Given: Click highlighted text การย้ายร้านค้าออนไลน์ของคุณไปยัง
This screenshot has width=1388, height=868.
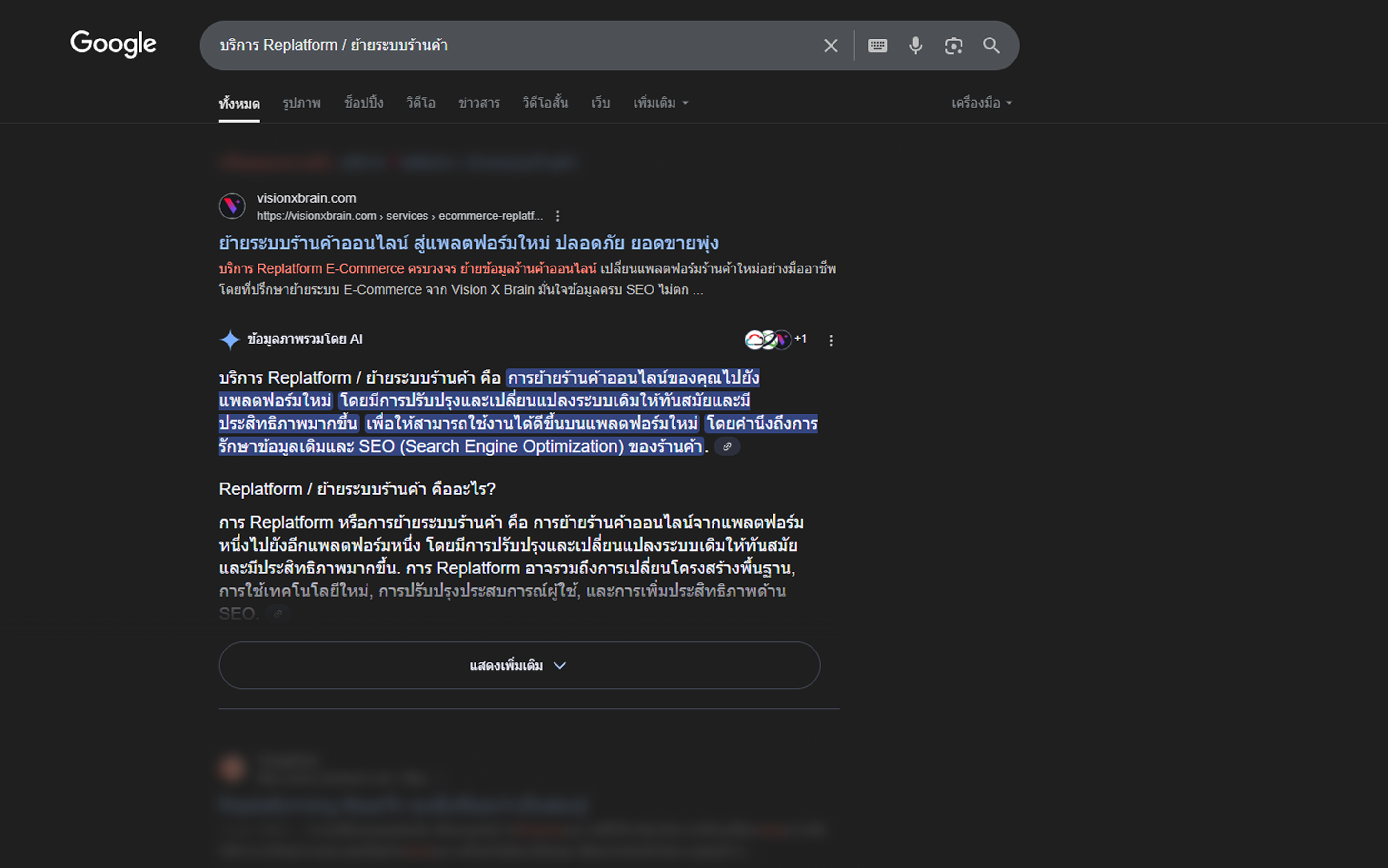Looking at the screenshot, I should pyautogui.click(x=634, y=378).
